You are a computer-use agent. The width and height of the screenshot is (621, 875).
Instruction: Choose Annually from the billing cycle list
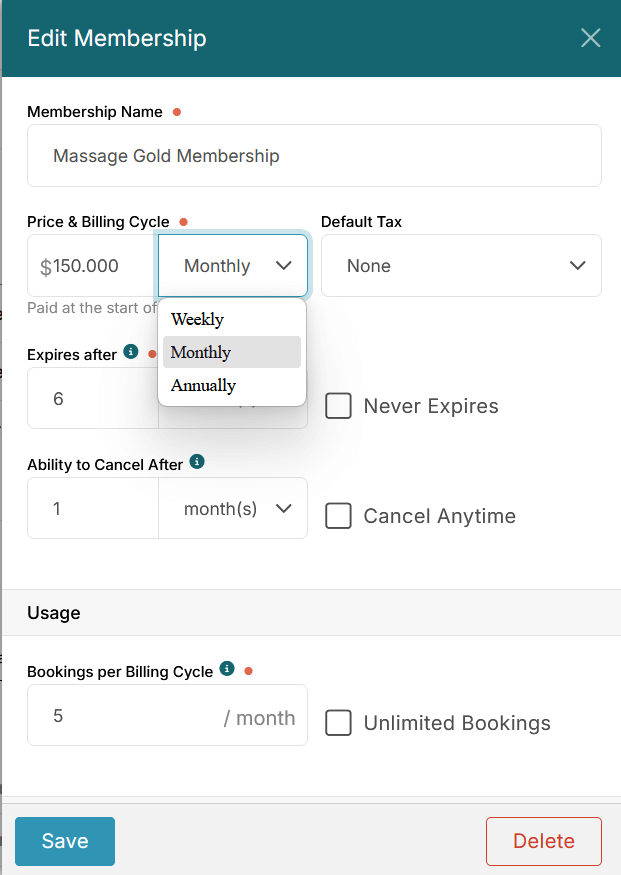[203, 385]
